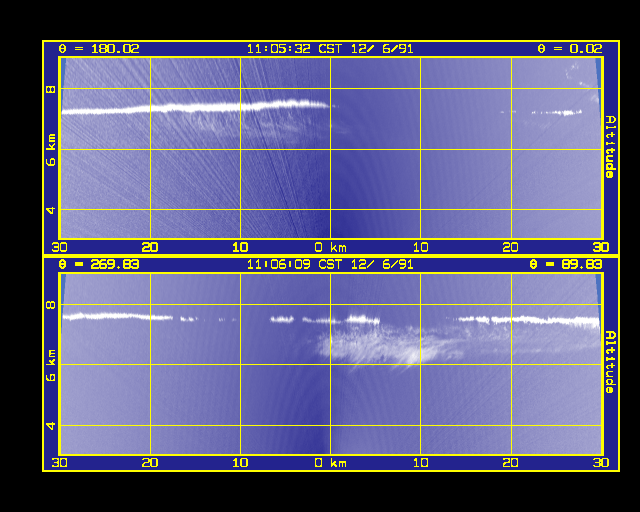Image resolution: width=640 pixels, height=512 pixels.
Task: Click the 20 range label on the θ = 0.02 side
Action: tap(511, 247)
